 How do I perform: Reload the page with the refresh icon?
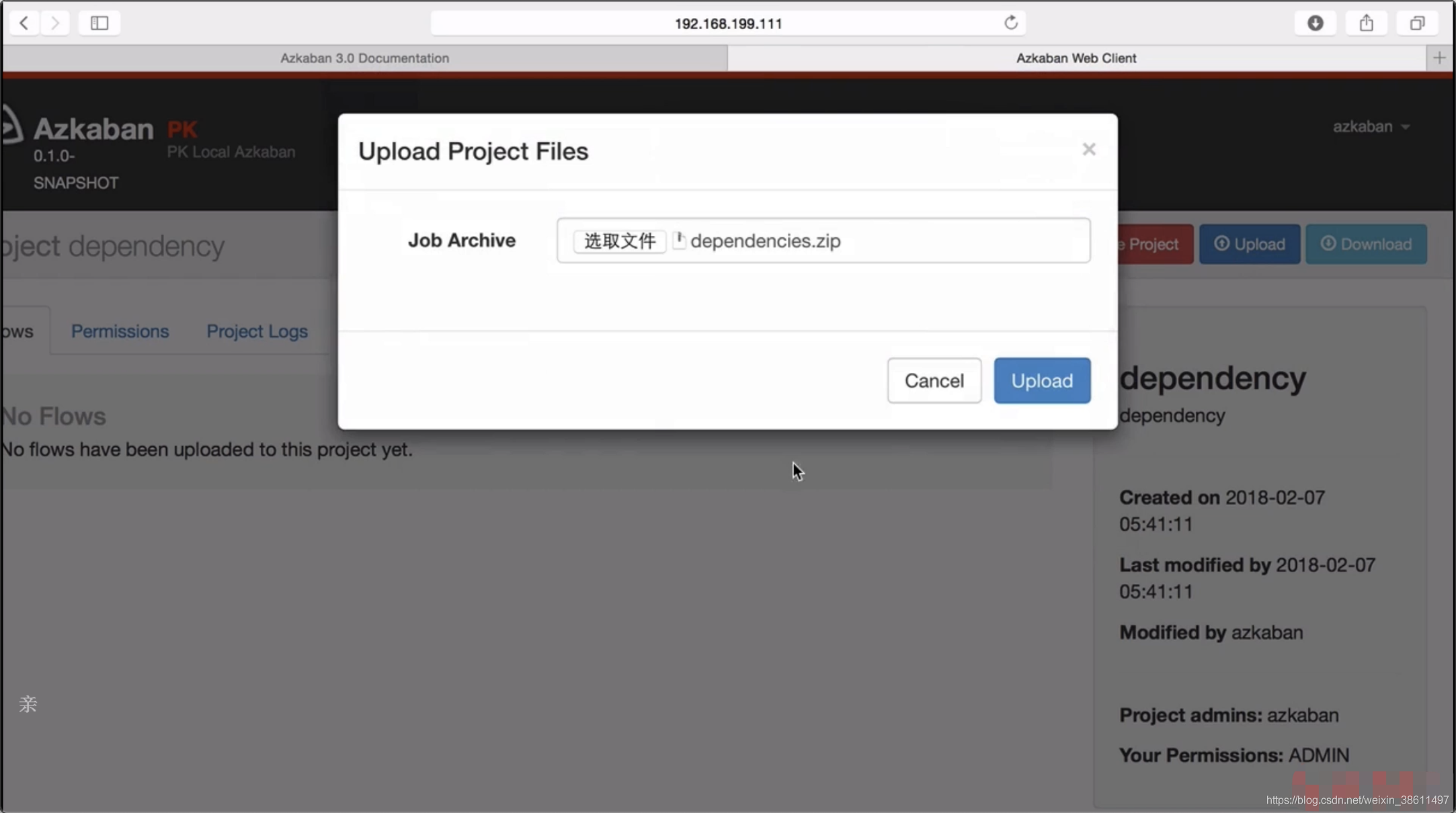tap(1010, 23)
